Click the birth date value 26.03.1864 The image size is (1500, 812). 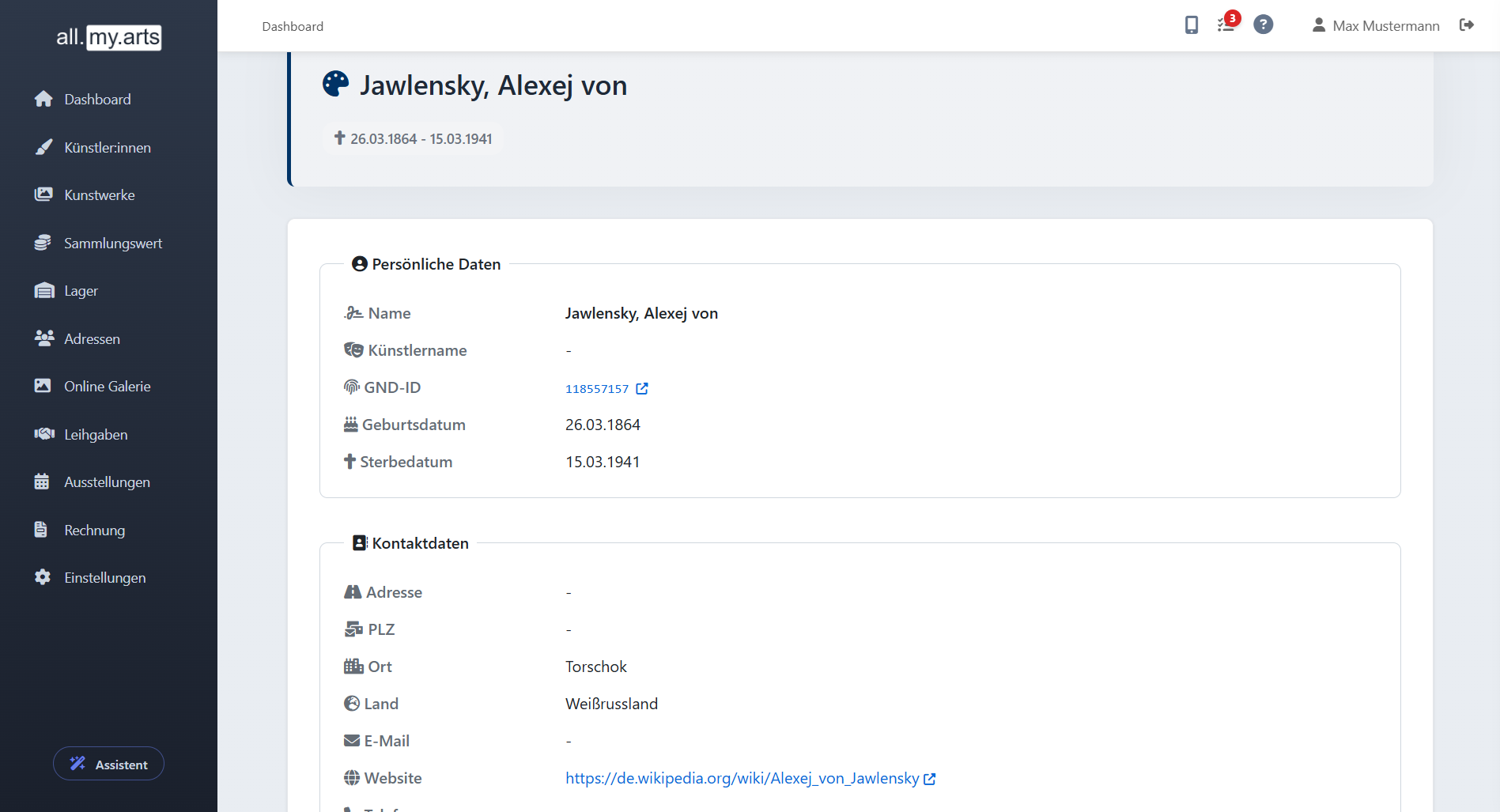point(603,425)
